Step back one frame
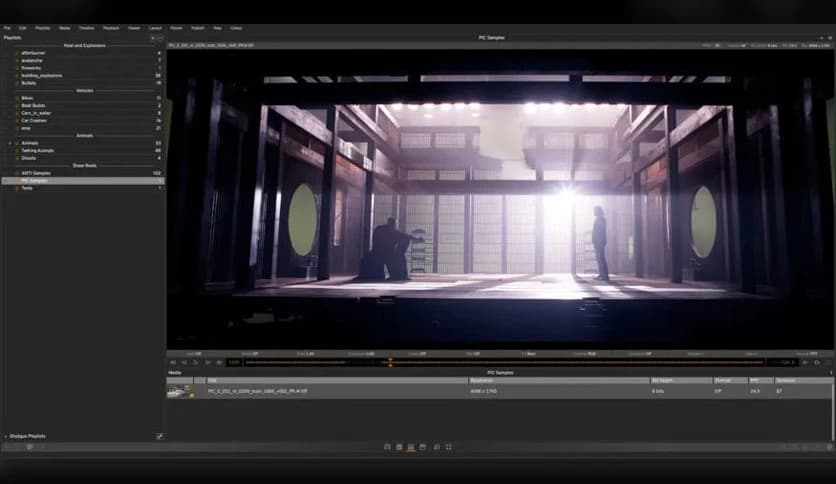836x484 pixels. 184,362
